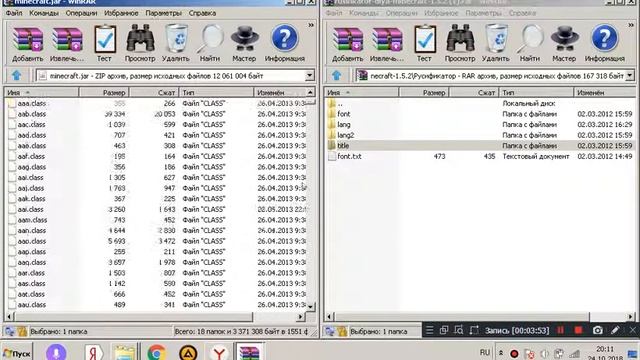
Task: Open the recorder hamburger menu
Action: (429, 330)
